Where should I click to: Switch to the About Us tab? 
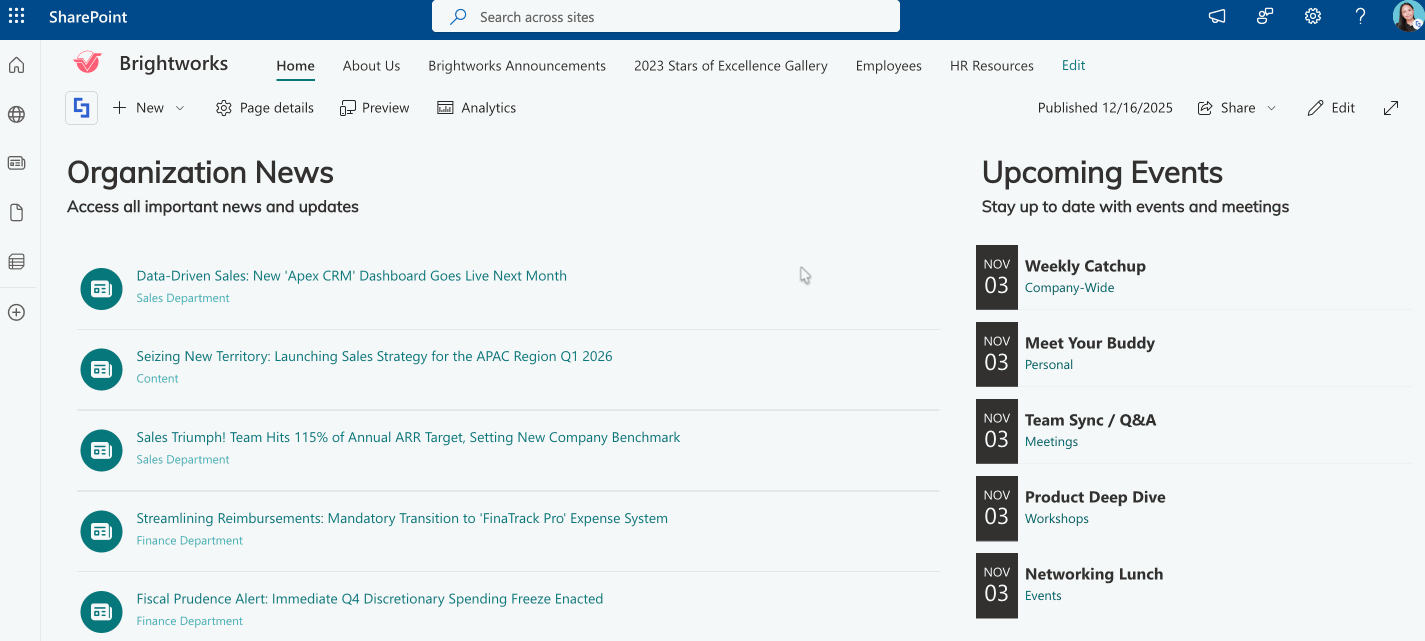[x=371, y=65]
